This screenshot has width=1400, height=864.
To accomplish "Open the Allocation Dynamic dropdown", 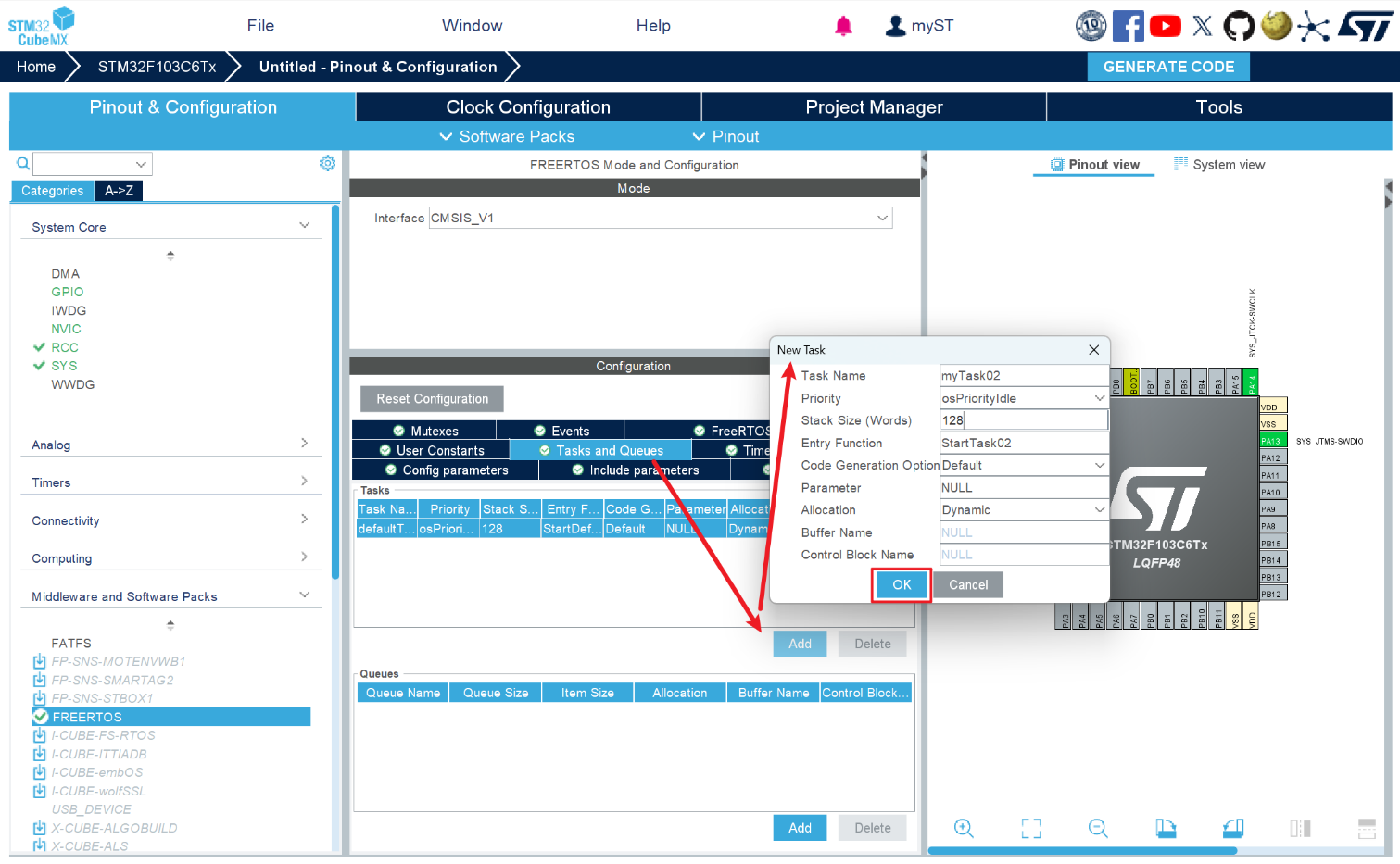I will coord(1024,509).
